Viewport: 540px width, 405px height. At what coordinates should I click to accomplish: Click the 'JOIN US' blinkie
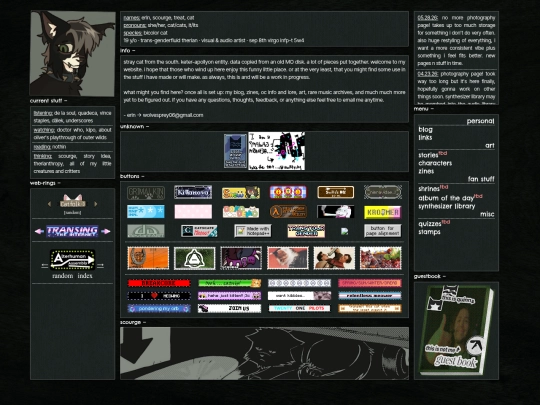(229, 309)
